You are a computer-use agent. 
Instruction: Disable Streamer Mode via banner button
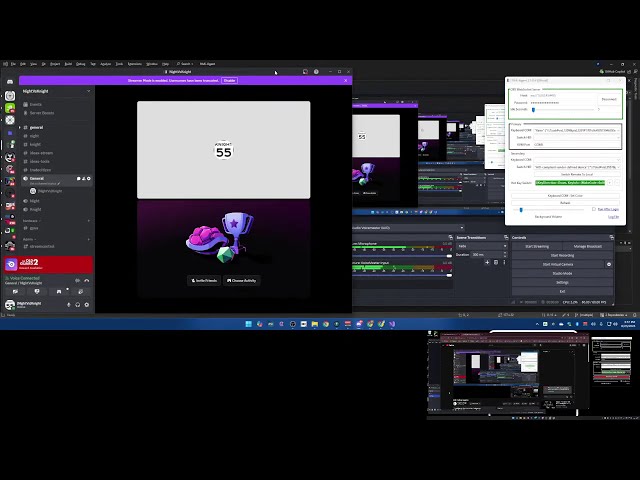(229, 80)
